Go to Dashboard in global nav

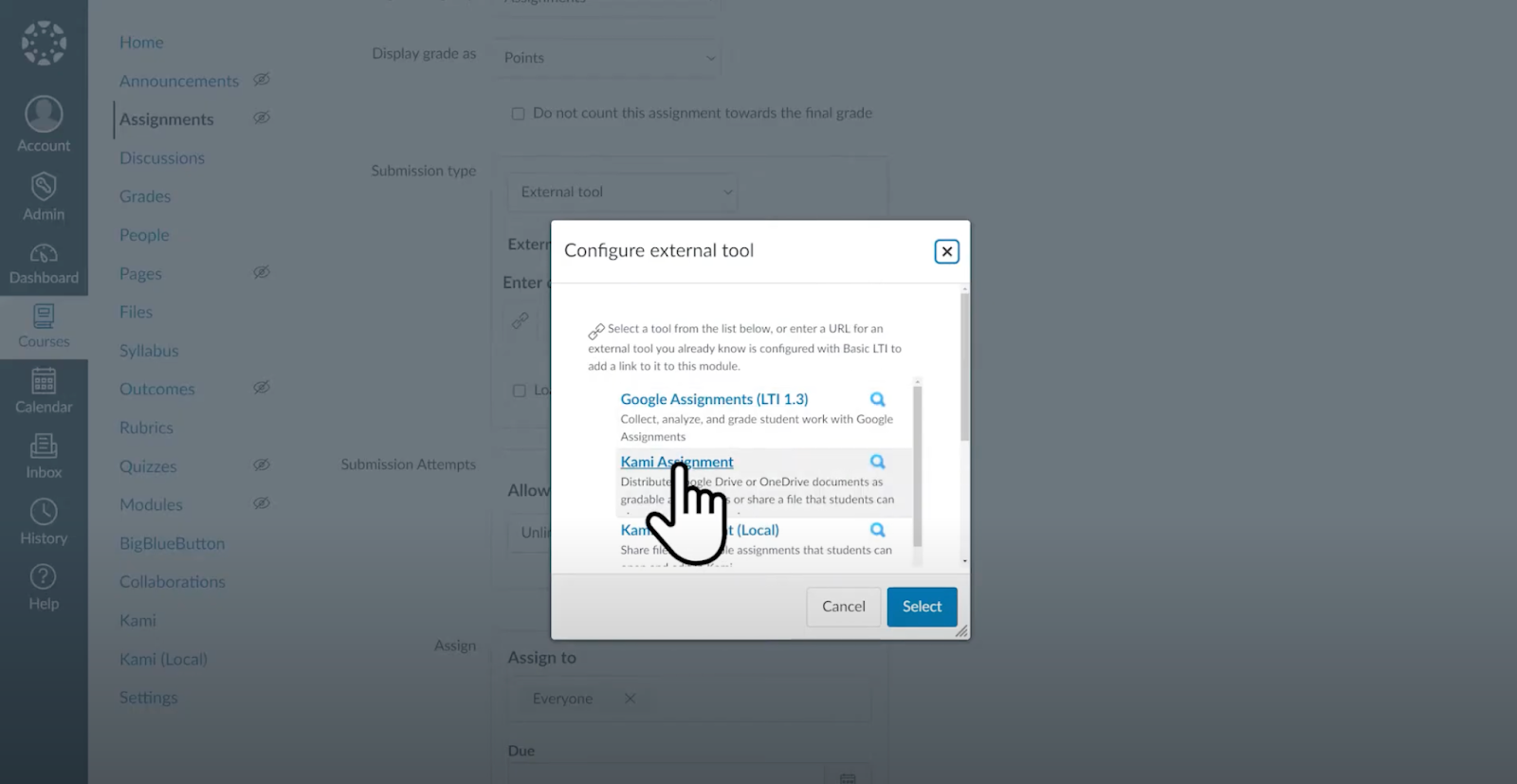(44, 263)
